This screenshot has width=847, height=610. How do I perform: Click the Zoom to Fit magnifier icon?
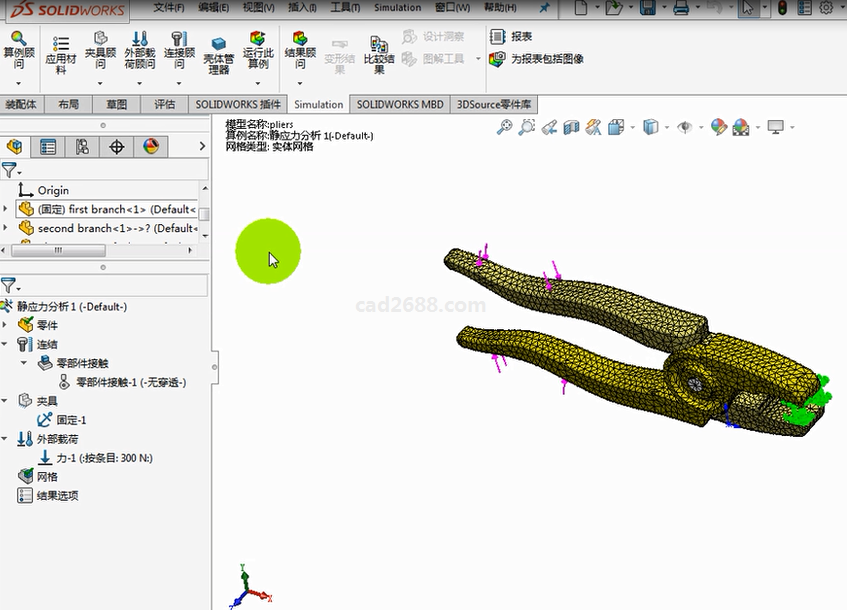[x=505, y=127]
